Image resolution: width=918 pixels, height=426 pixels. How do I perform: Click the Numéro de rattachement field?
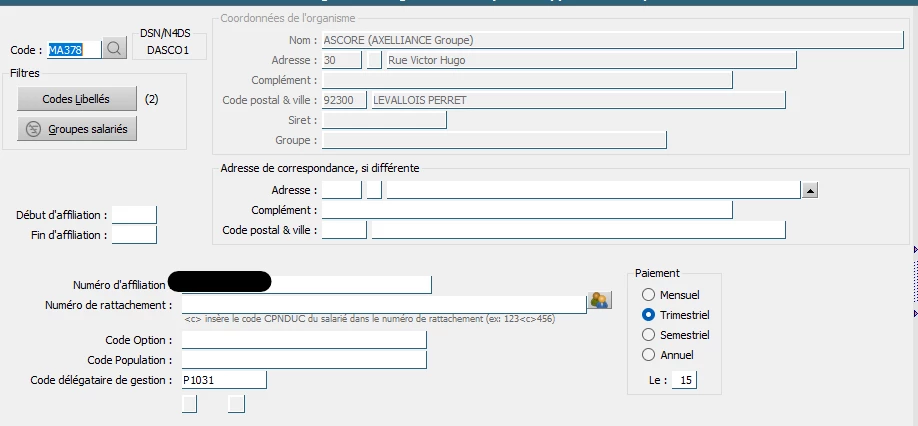pos(384,304)
